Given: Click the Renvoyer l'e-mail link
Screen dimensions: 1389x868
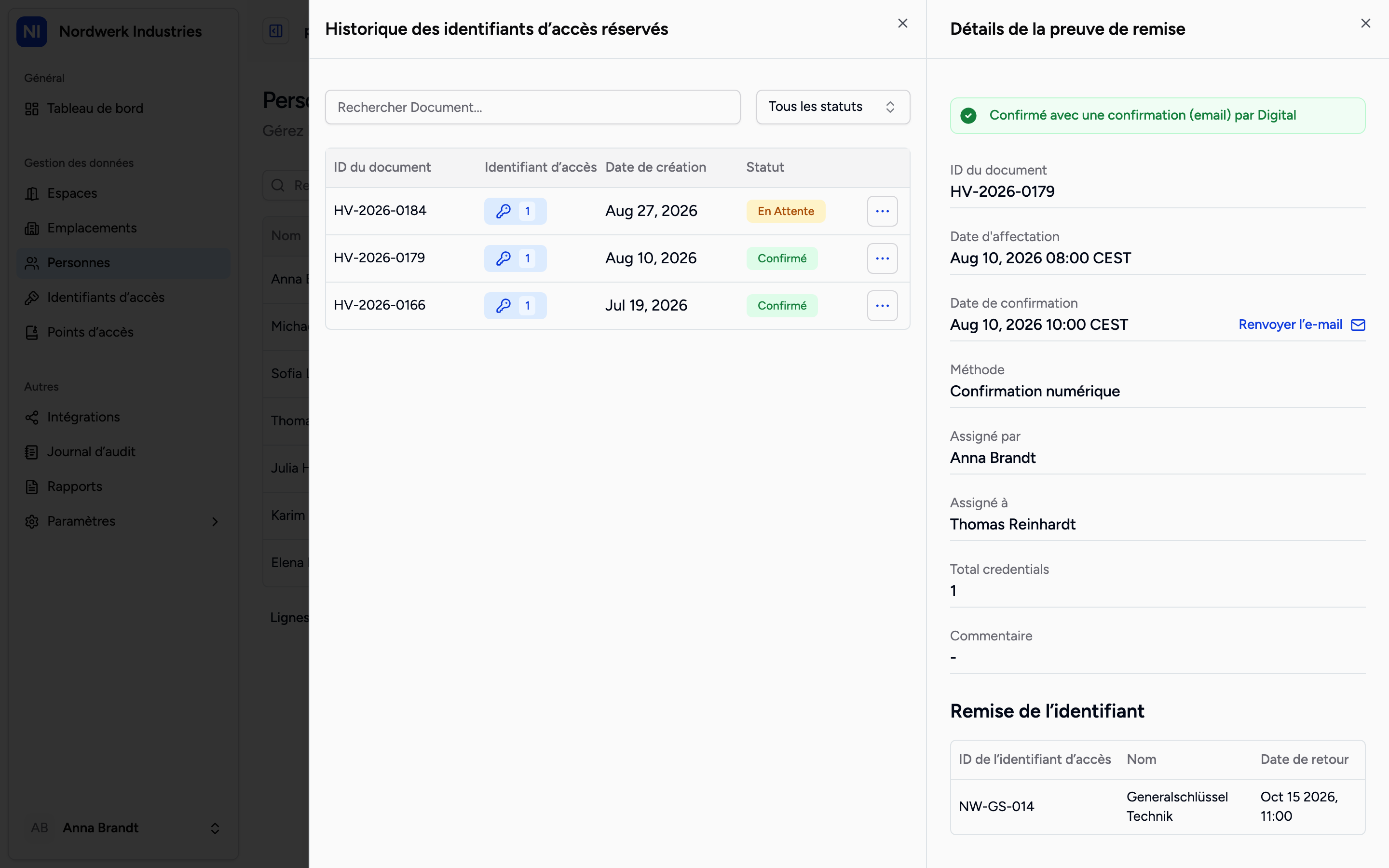Looking at the screenshot, I should [x=1290, y=325].
